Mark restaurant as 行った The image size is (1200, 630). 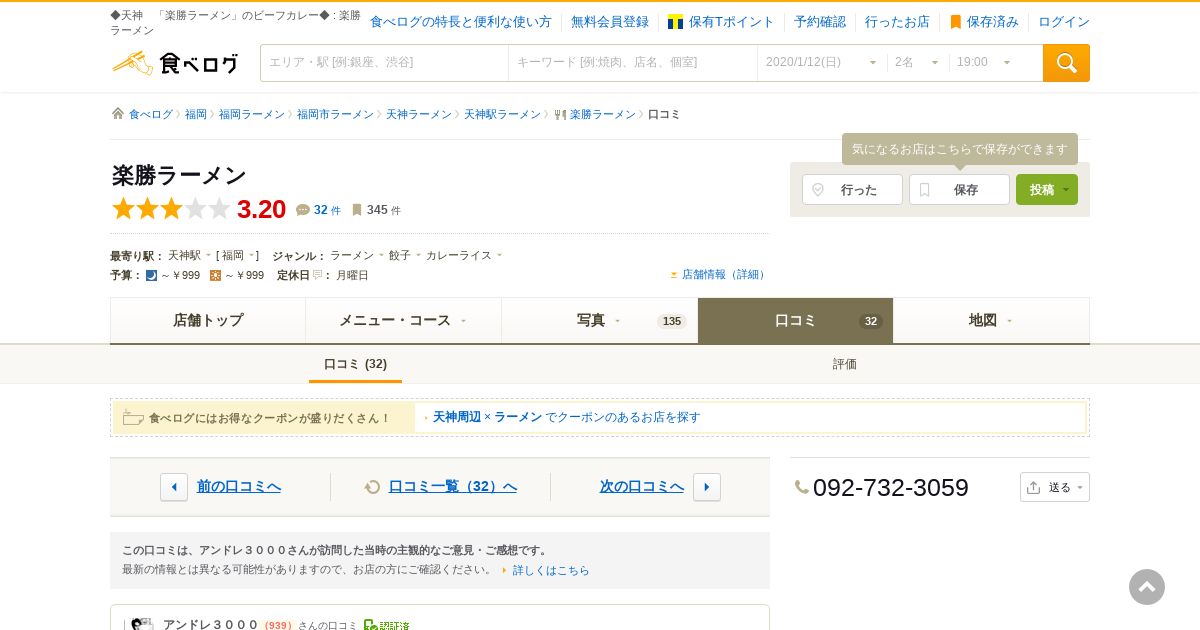(x=852, y=189)
